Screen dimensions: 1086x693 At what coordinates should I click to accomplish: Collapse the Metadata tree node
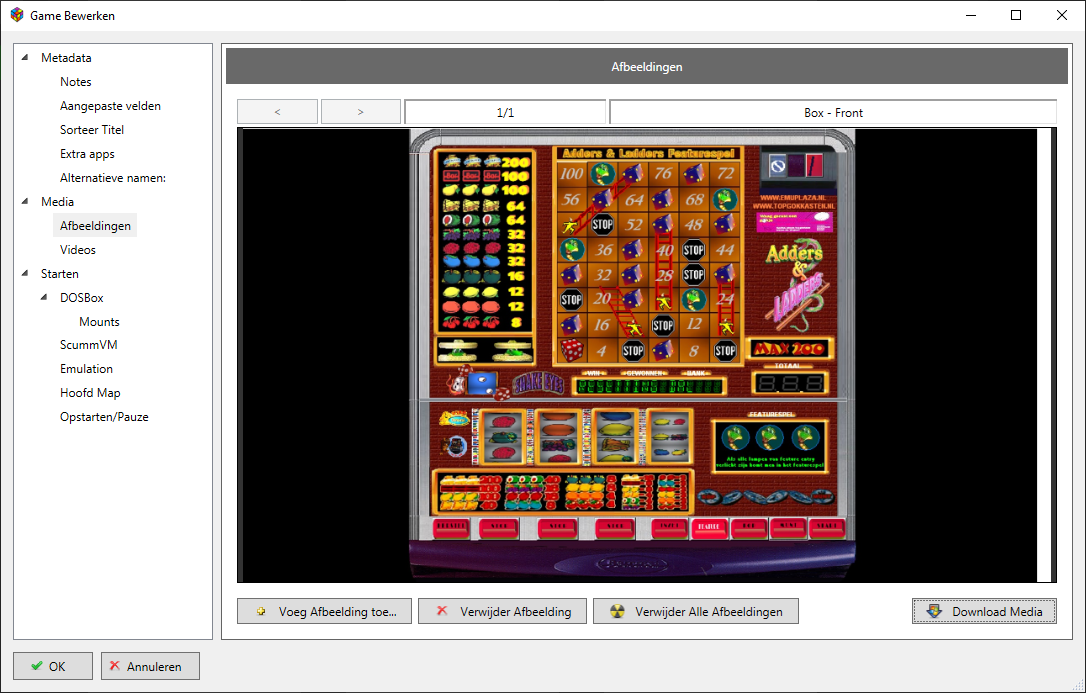(26, 57)
